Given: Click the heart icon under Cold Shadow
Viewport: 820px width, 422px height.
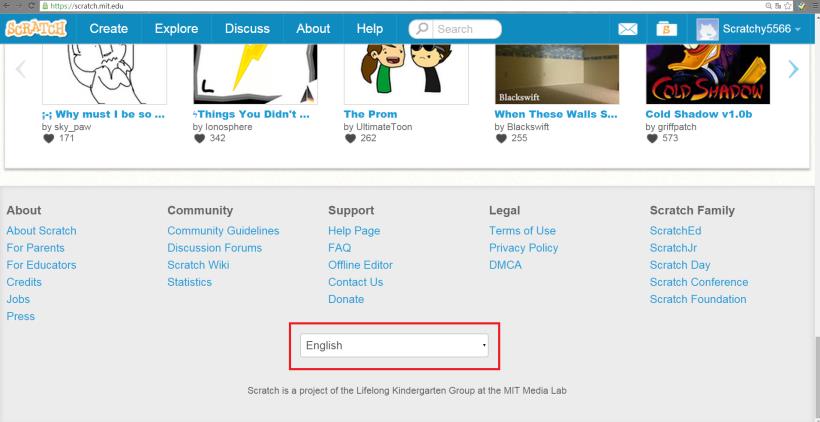Looking at the screenshot, I should pyautogui.click(x=651, y=139).
